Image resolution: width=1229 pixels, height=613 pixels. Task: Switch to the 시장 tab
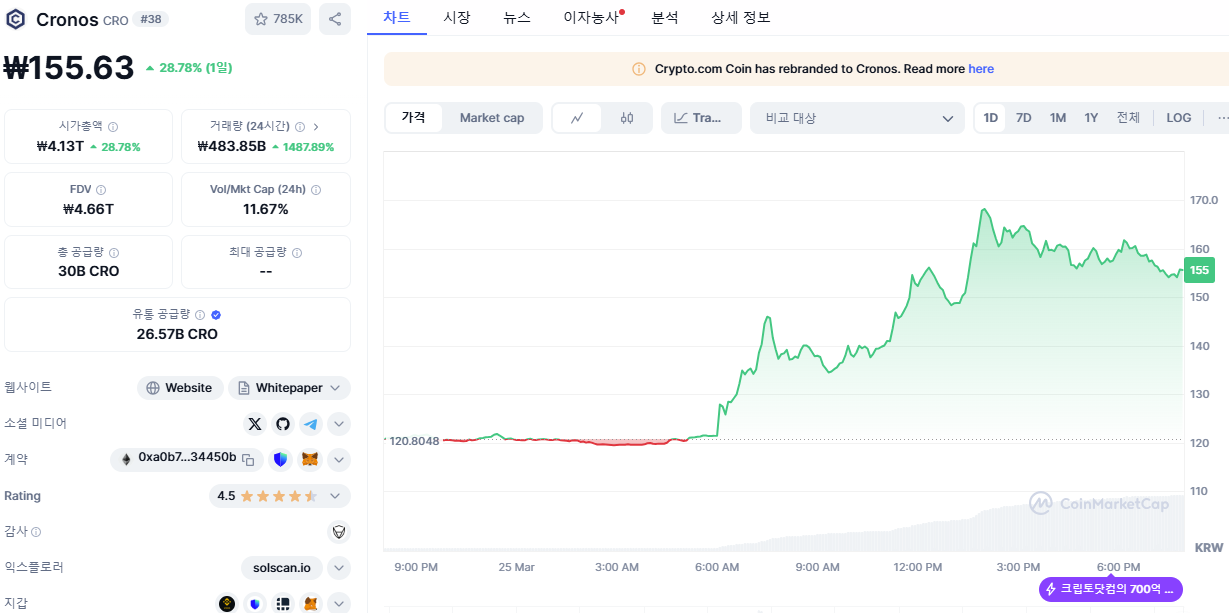457,17
